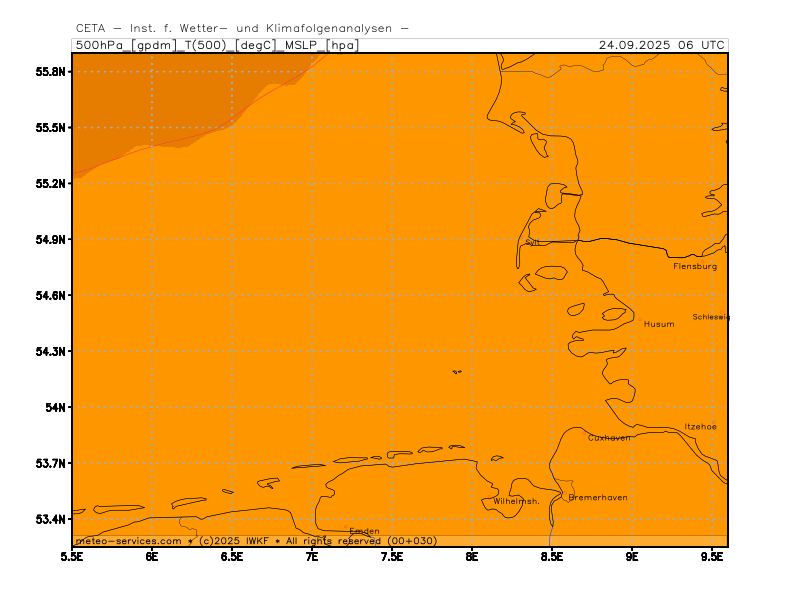Viewport: 800px width, 600px height.
Task: Click the date 24.09.2025 06 UTC
Action: [662, 45]
